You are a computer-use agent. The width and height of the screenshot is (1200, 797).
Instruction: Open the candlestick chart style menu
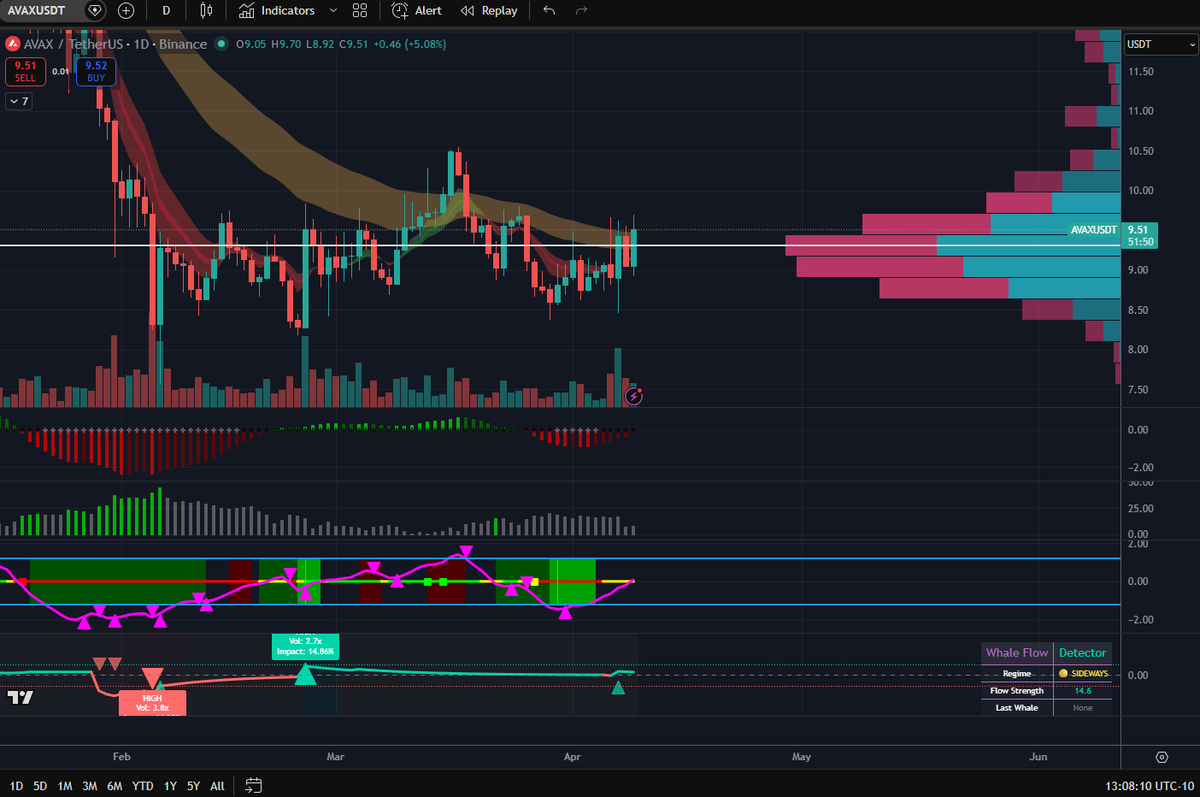(206, 10)
